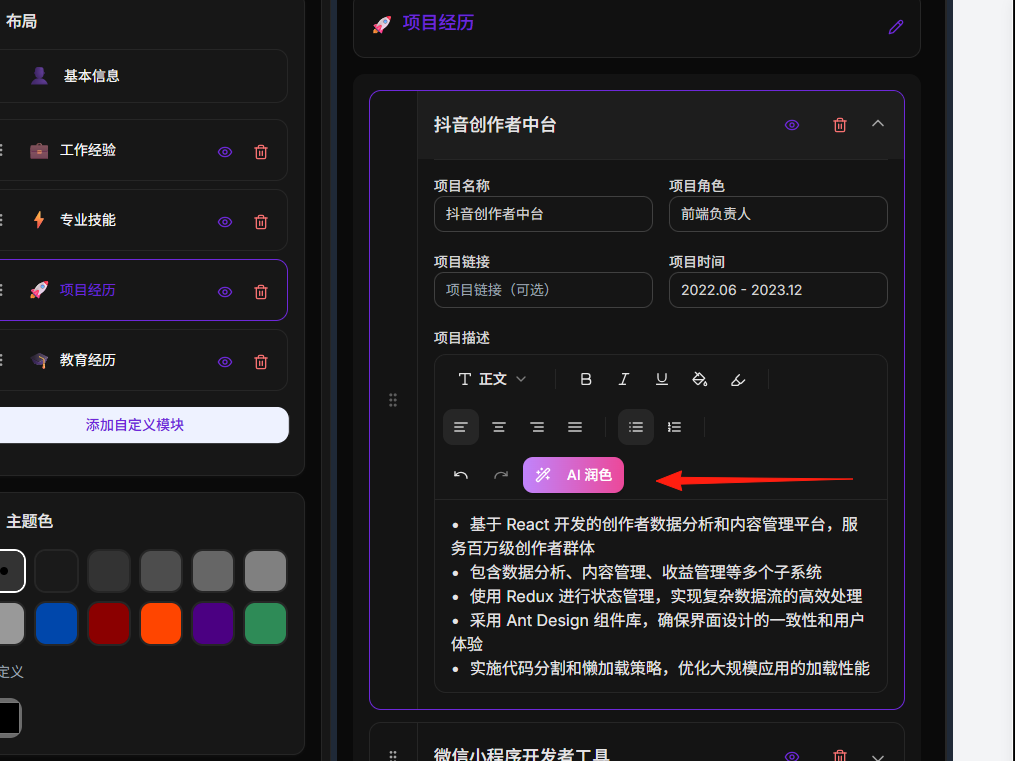Toggle bold formatting in description editor
Viewport: 1015px width, 761px height.
[x=585, y=379]
